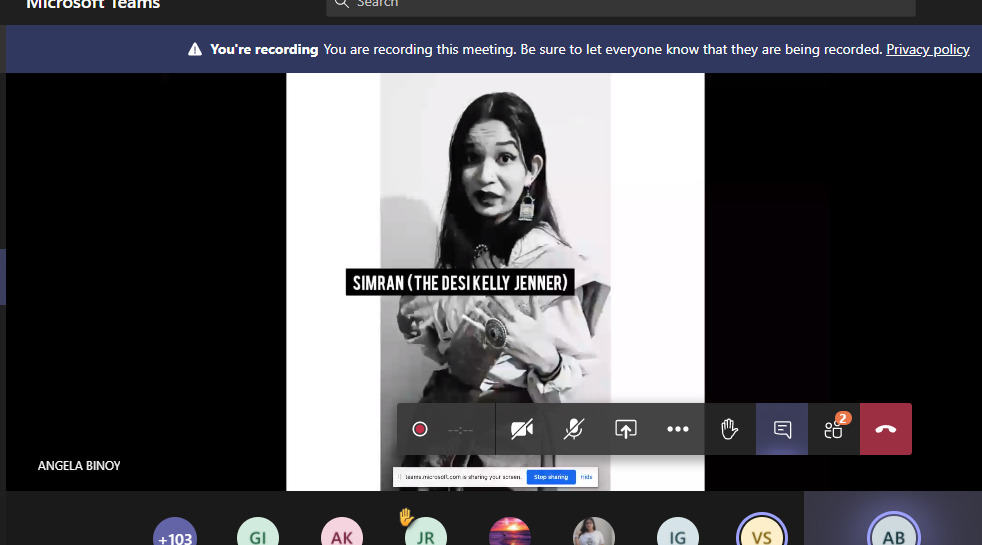The width and height of the screenshot is (982, 545).
Task: Expand the +103 additional participants list
Action: coord(174,535)
